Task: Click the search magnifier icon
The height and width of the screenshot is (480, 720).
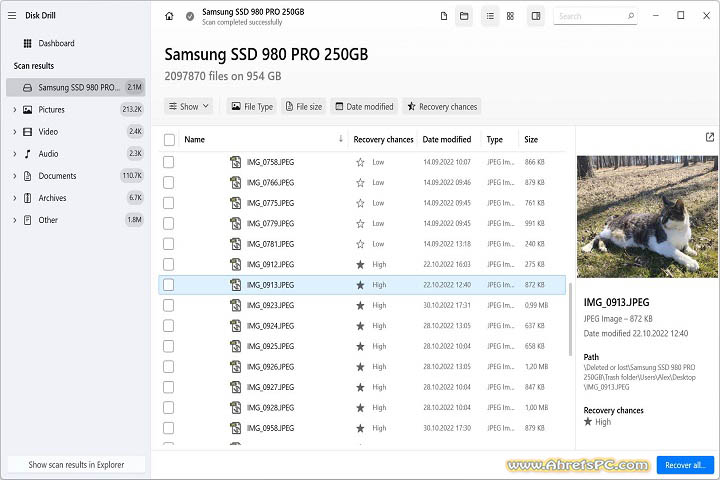Action: point(631,16)
